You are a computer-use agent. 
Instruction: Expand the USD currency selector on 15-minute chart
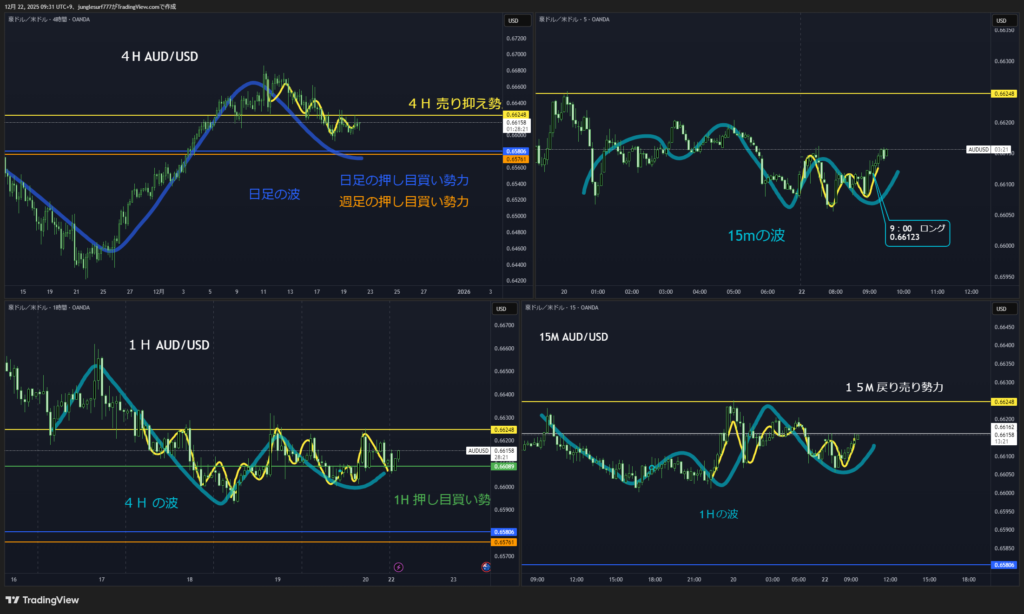[x=1000, y=308]
